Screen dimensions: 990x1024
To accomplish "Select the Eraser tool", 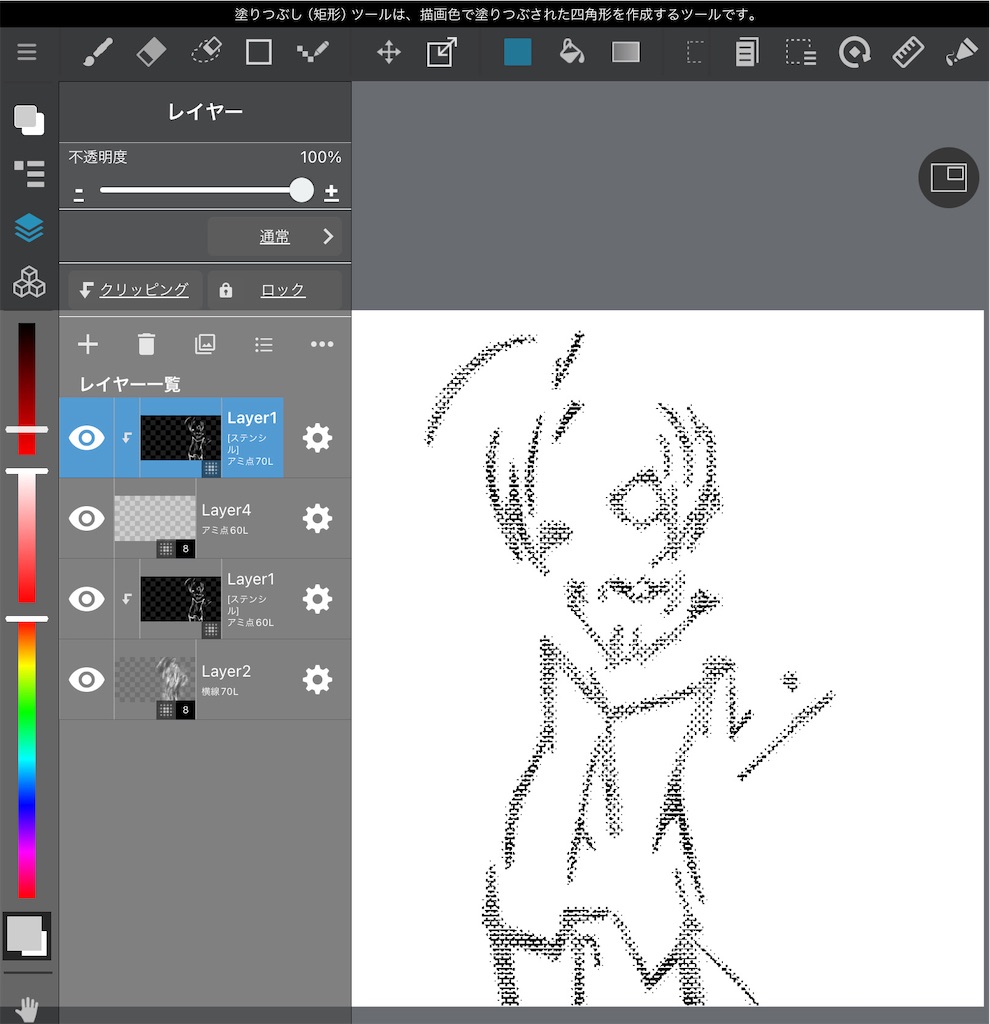I will (x=152, y=52).
